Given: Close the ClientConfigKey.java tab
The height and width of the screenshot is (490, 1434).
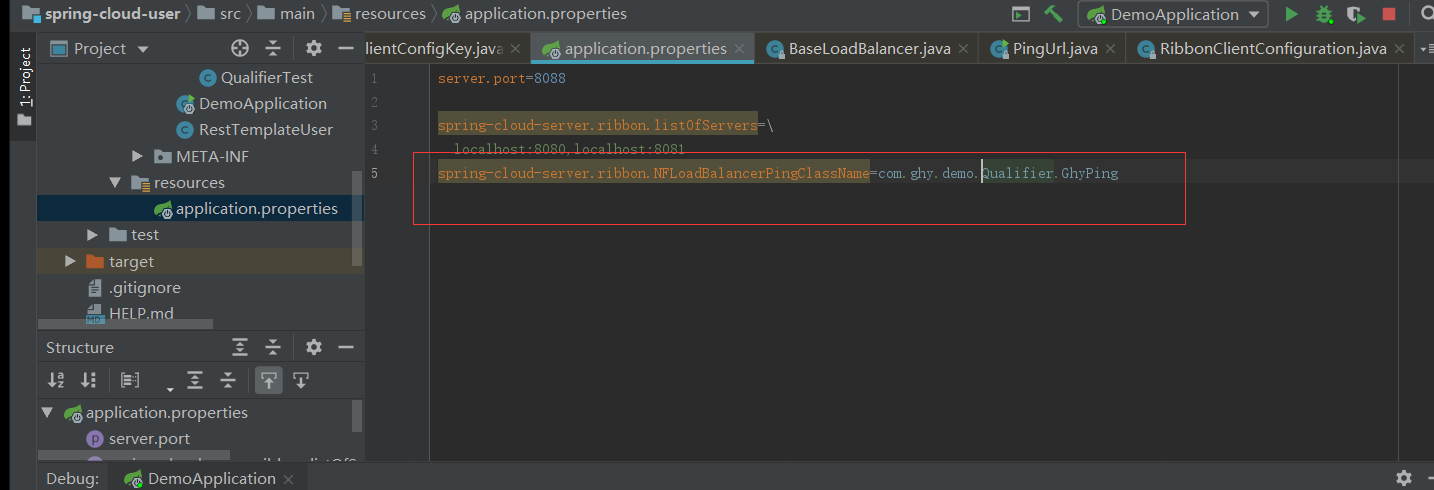Looking at the screenshot, I should coord(516,49).
